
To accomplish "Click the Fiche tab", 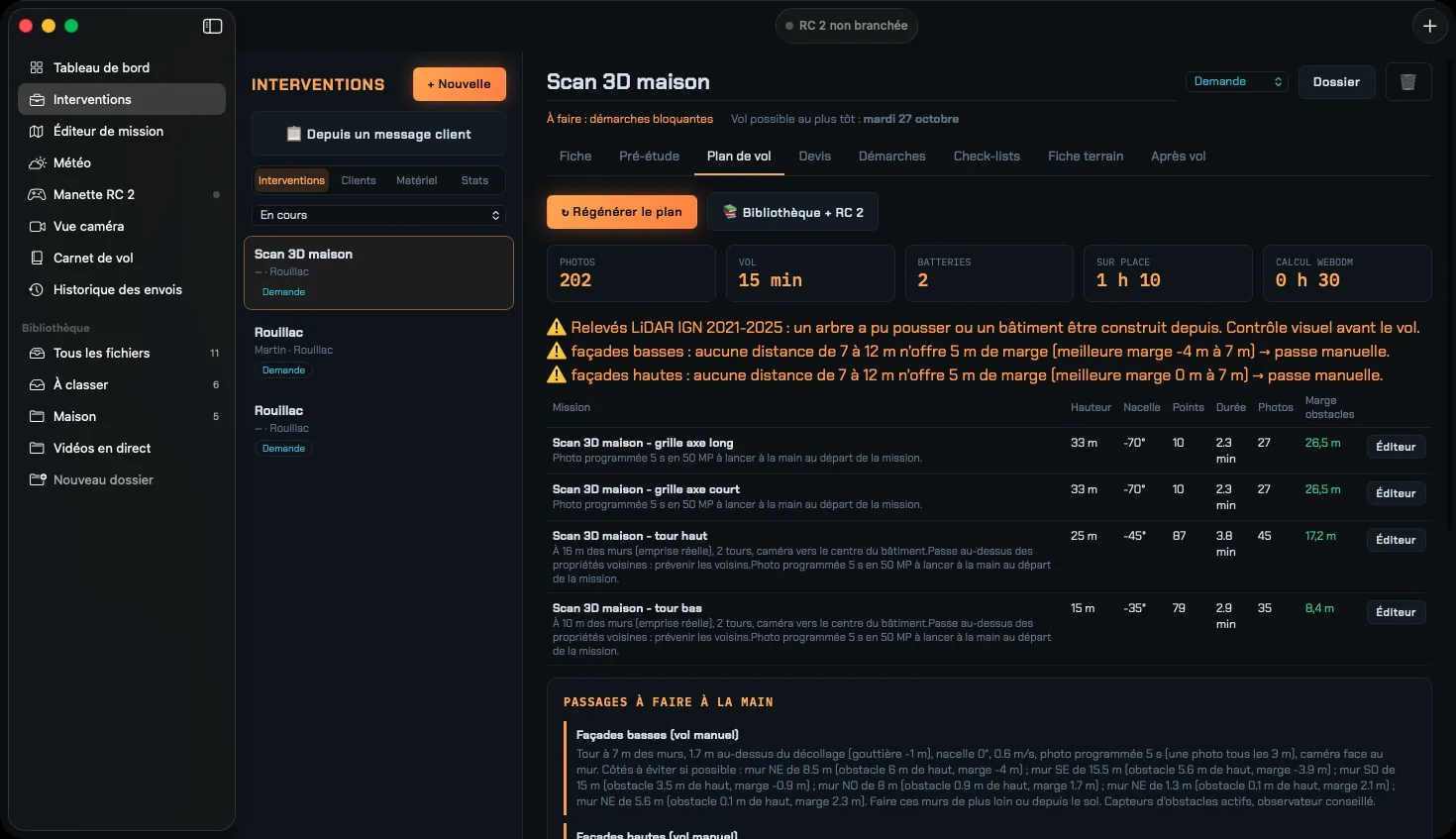I will [x=574, y=157].
